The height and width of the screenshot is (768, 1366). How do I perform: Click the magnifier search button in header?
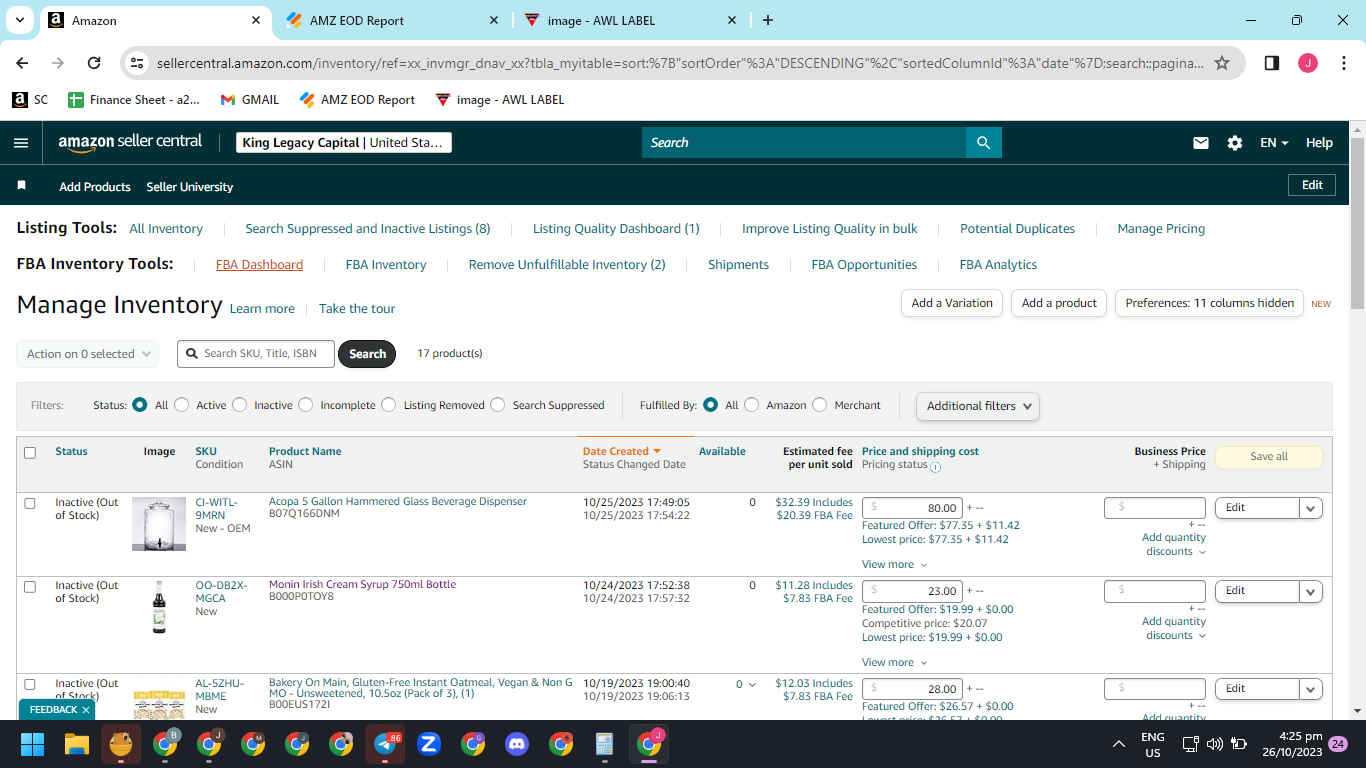coord(984,143)
